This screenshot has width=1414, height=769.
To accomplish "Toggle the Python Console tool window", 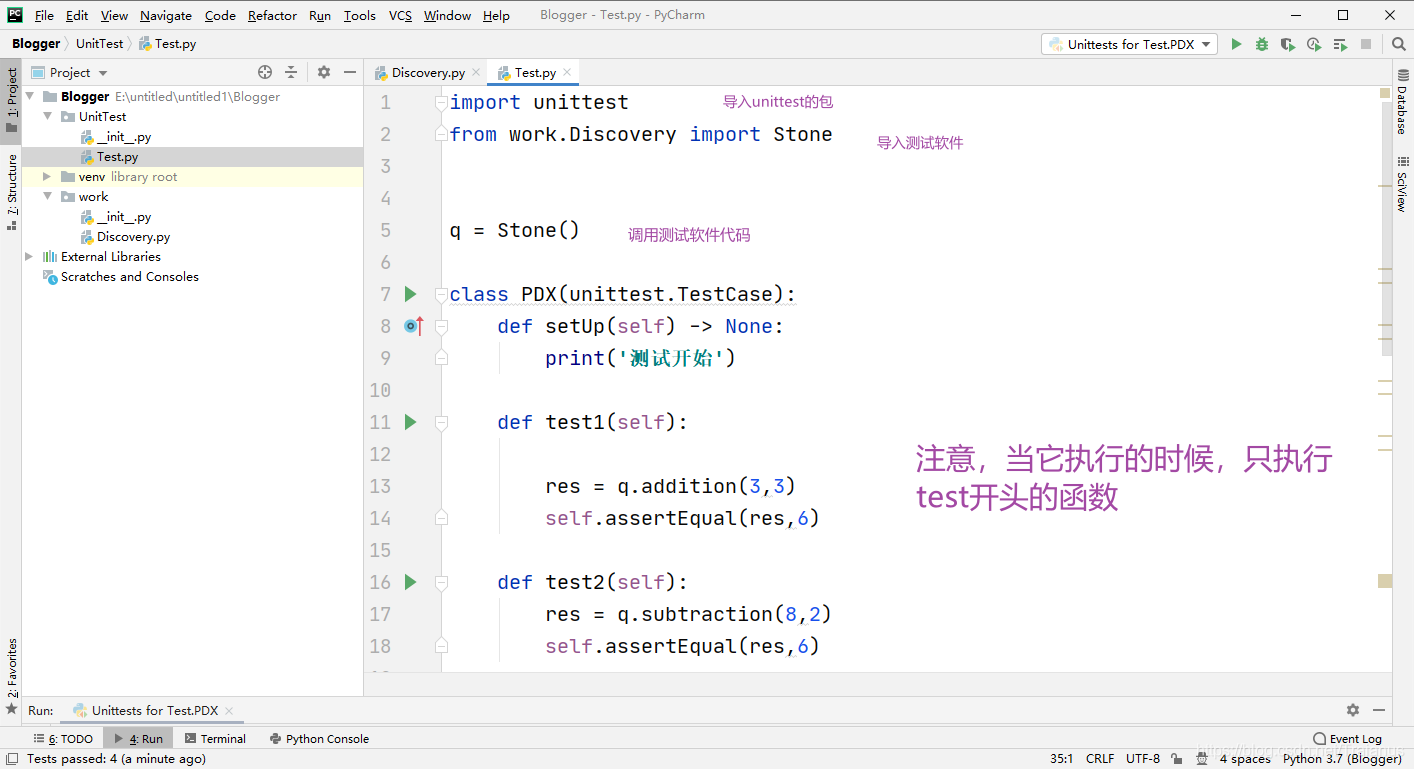I will [x=319, y=739].
